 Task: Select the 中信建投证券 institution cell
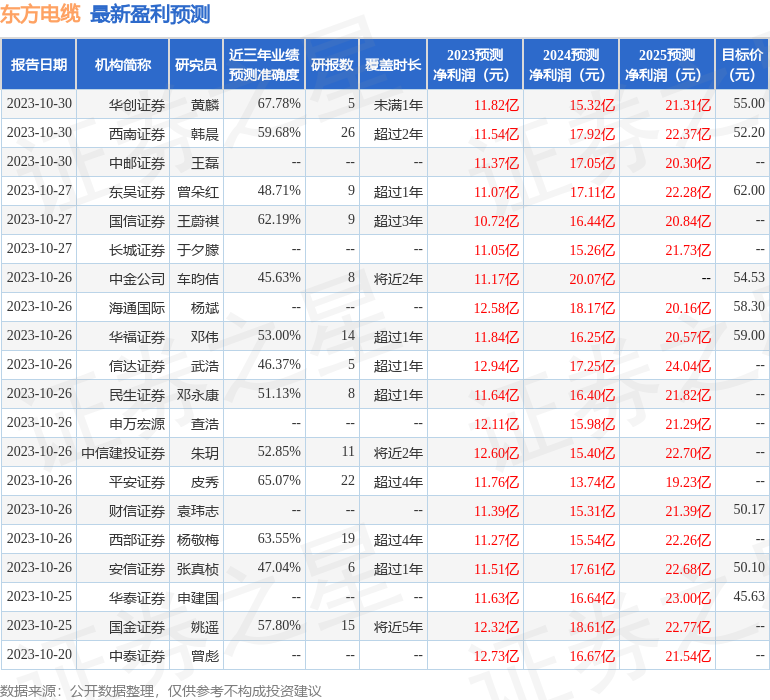pos(123,452)
